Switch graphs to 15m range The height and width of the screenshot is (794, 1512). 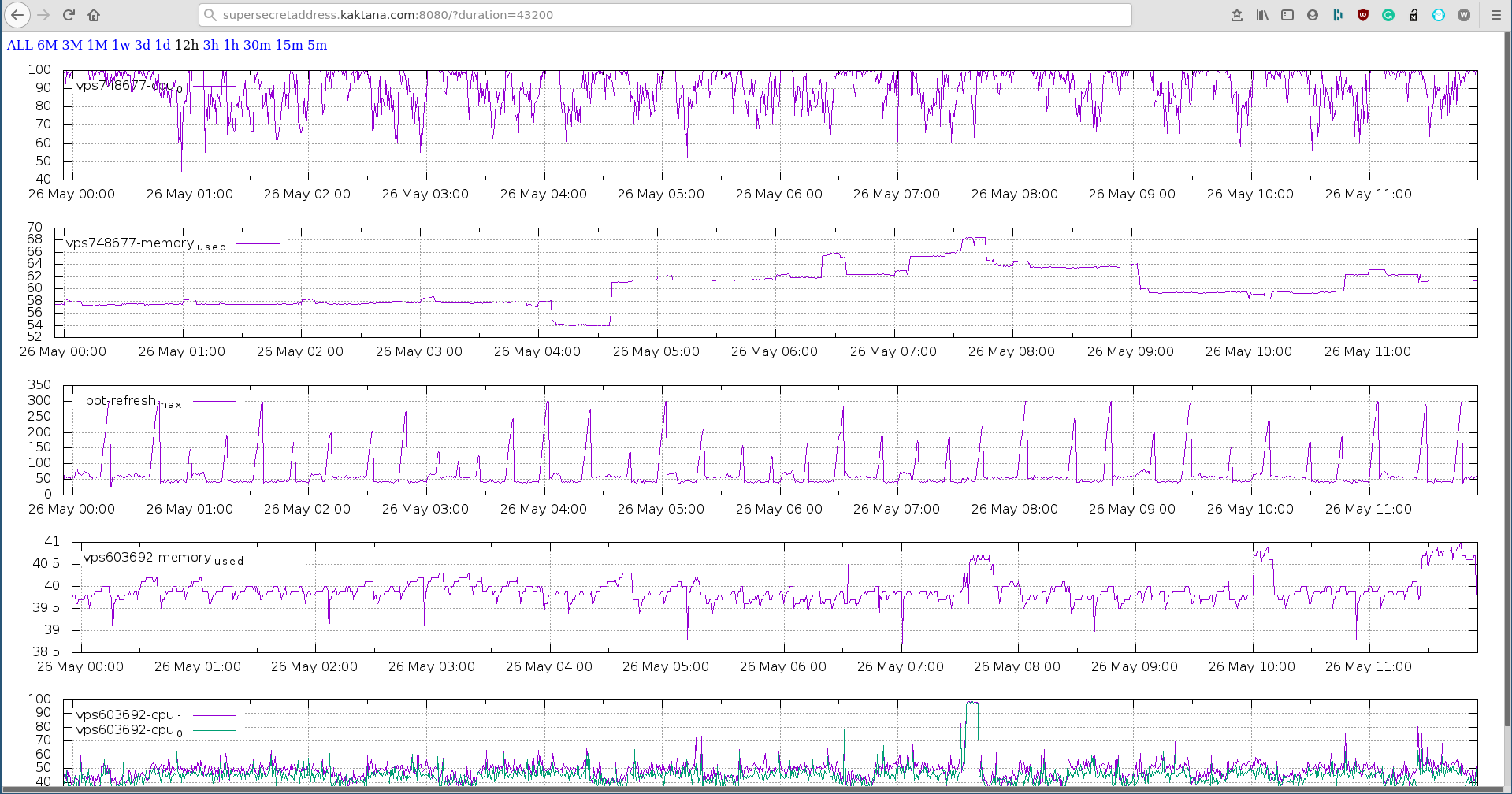(289, 45)
